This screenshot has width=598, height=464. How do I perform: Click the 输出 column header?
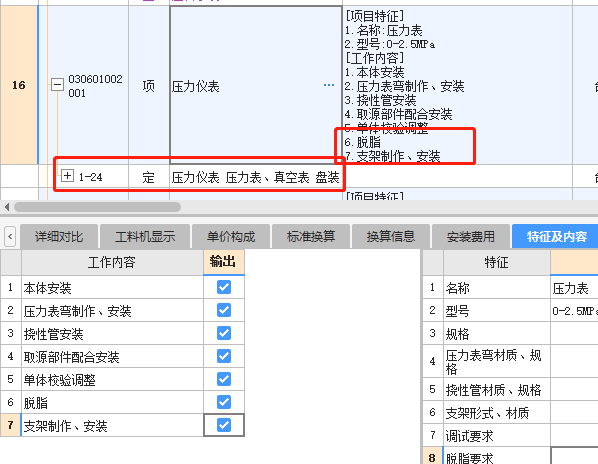tap(224, 262)
